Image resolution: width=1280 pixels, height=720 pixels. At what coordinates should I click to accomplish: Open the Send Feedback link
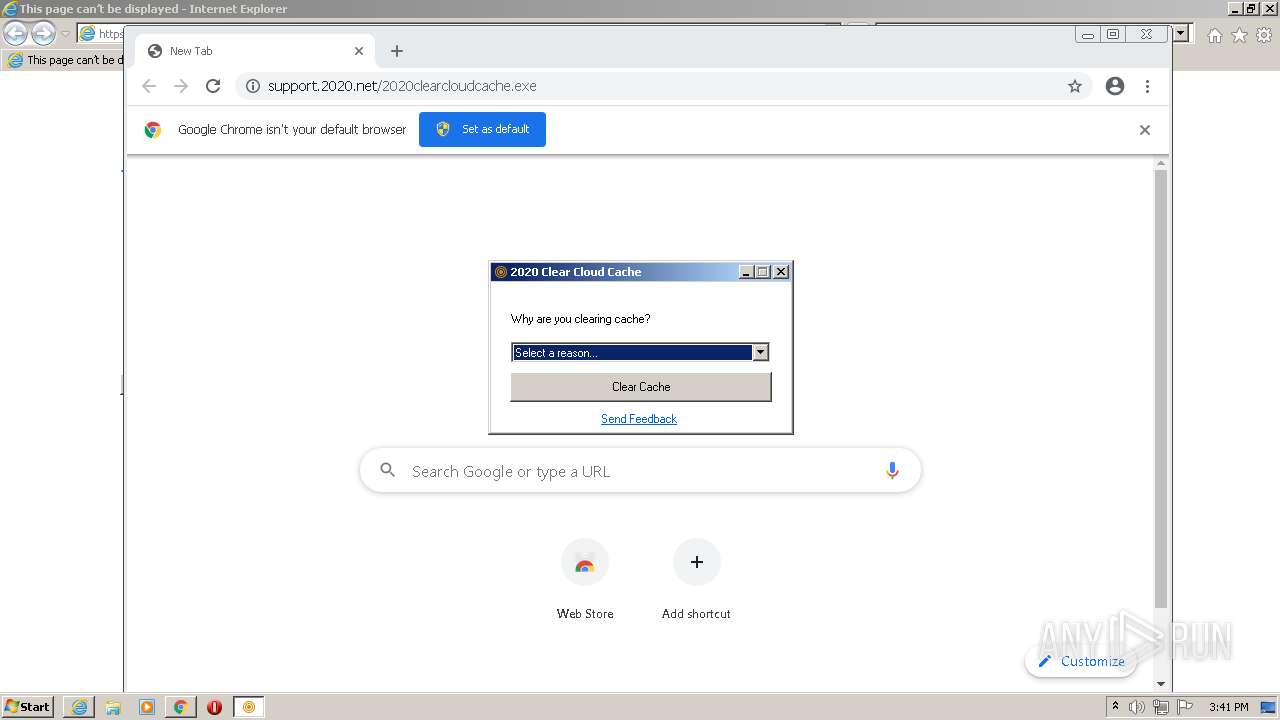(639, 419)
